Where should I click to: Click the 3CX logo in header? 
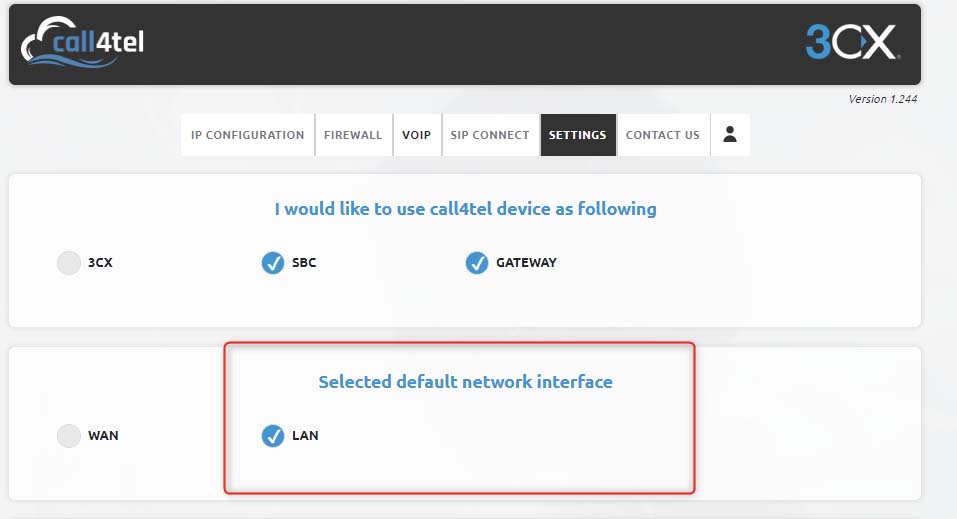[853, 42]
